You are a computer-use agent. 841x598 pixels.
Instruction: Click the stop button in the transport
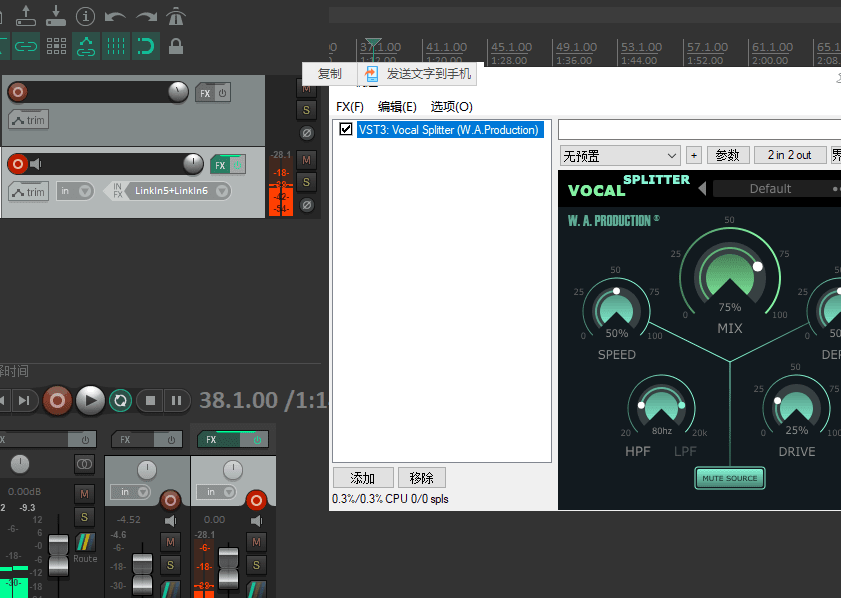[x=150, y=401]
